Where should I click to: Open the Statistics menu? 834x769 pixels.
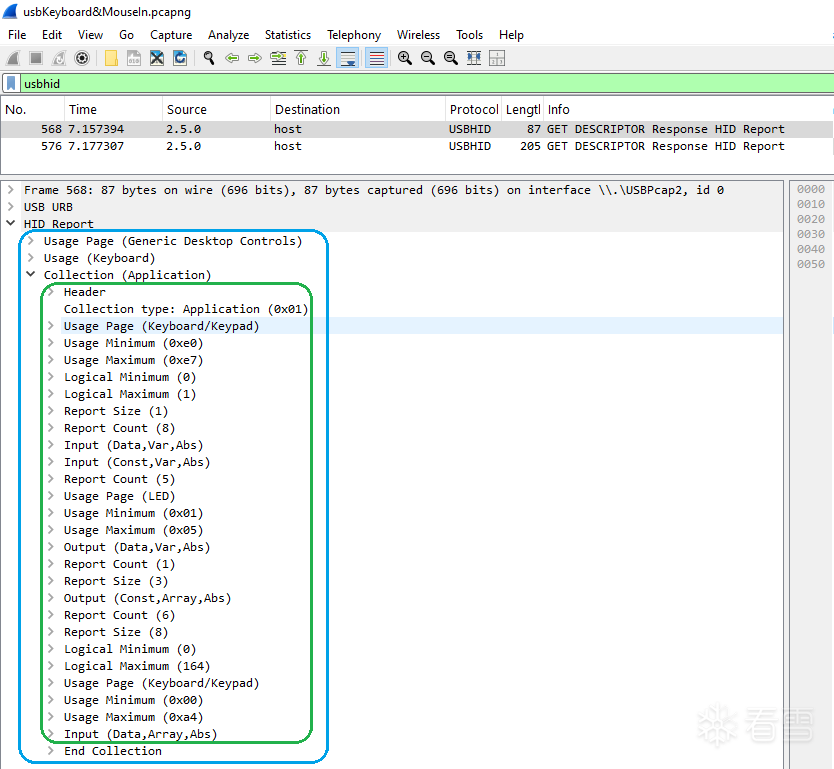tap(287, 35)
